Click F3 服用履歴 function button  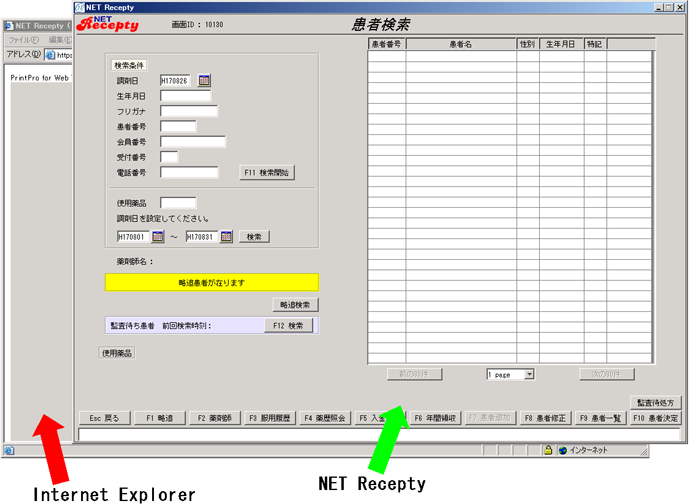(x=270, y=418)
